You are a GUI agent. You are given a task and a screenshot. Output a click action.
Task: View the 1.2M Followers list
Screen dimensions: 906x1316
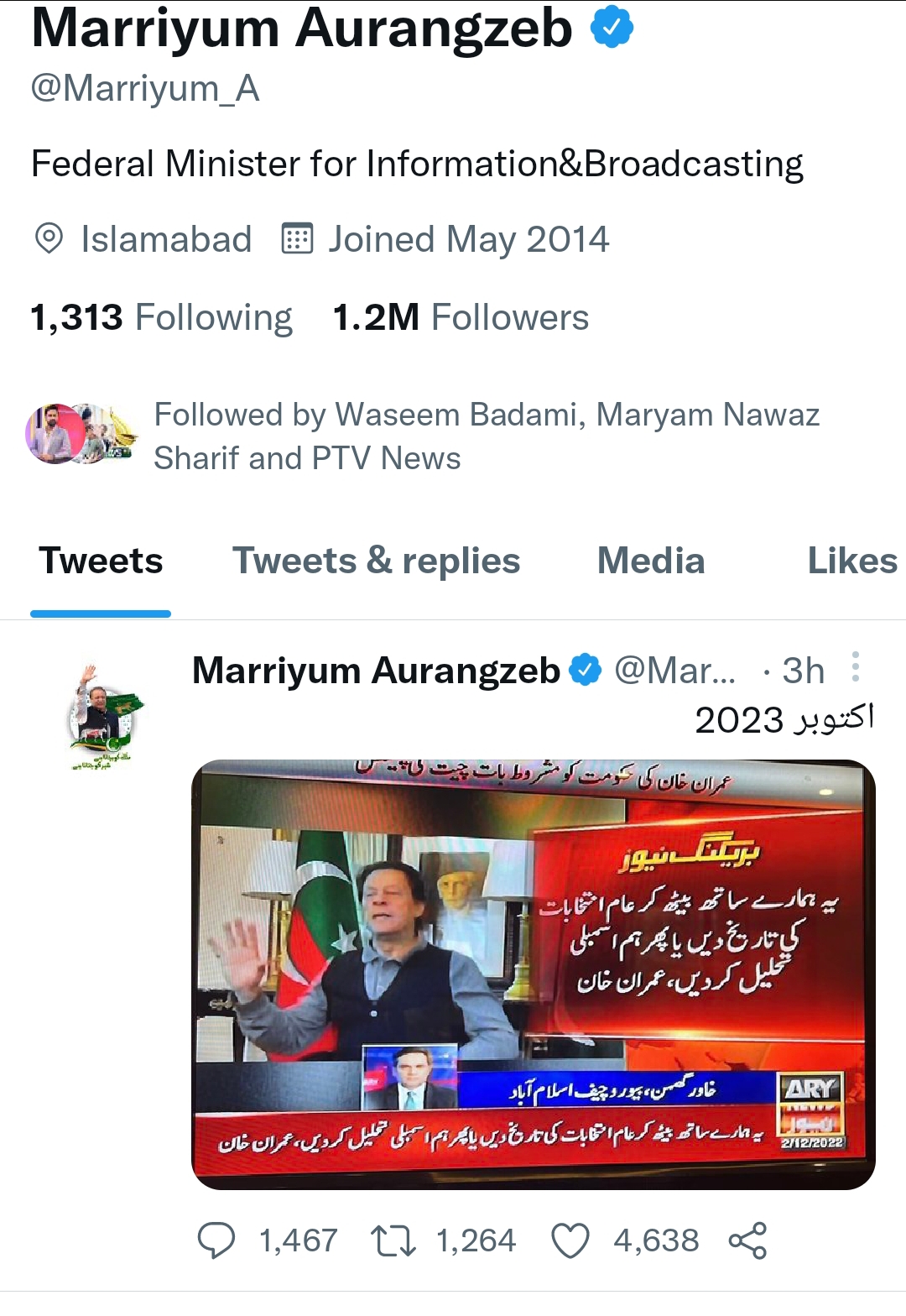461,317
